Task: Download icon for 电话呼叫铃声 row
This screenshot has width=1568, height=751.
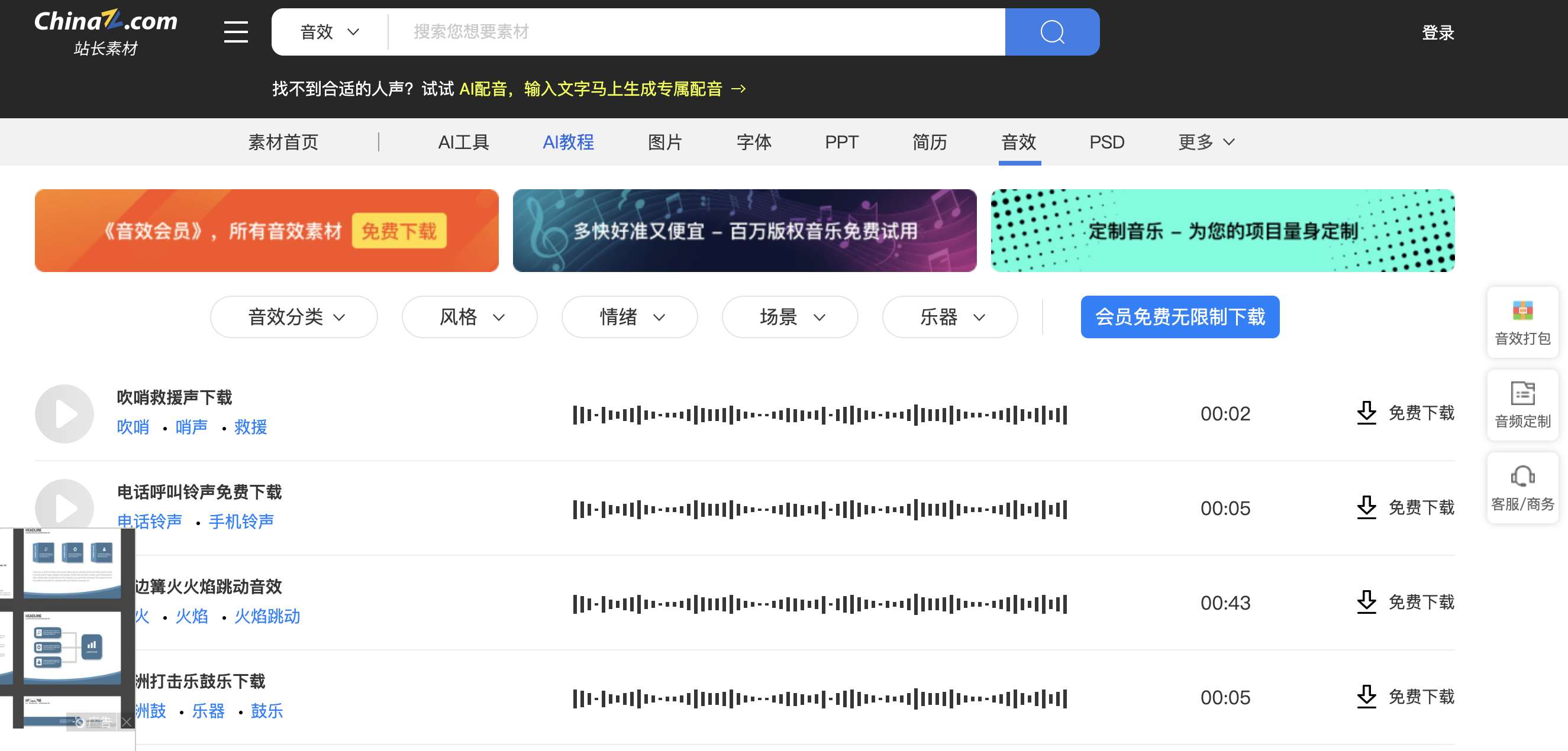Action: point(1366,507)
